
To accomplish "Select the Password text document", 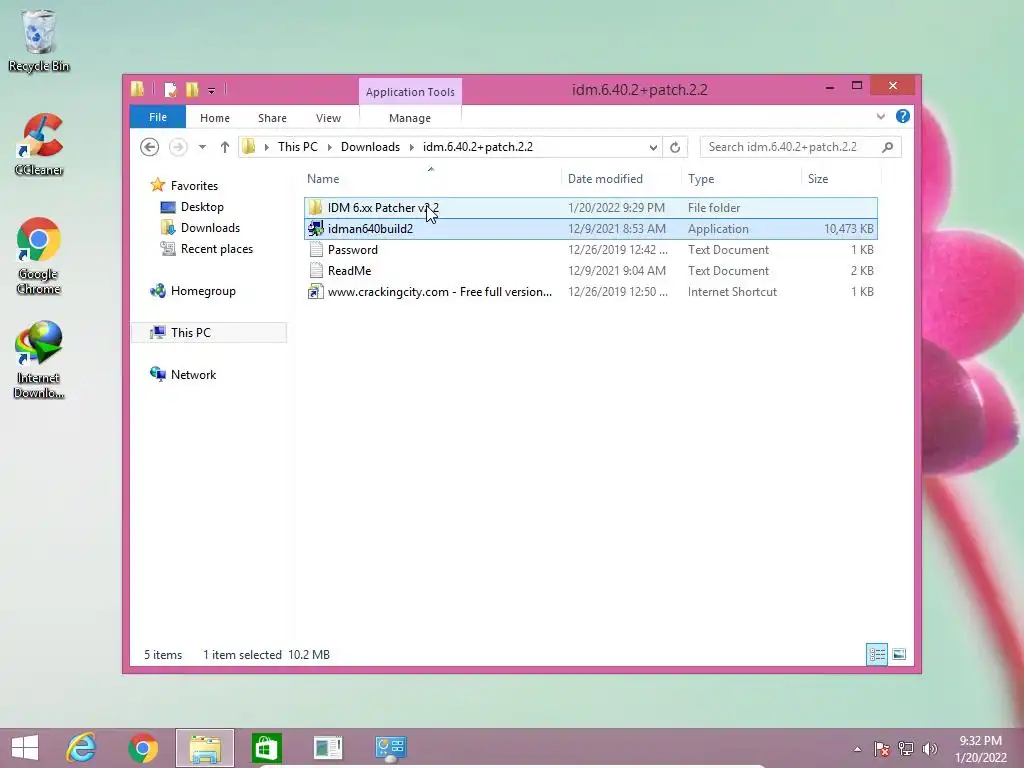I will 591,249.
